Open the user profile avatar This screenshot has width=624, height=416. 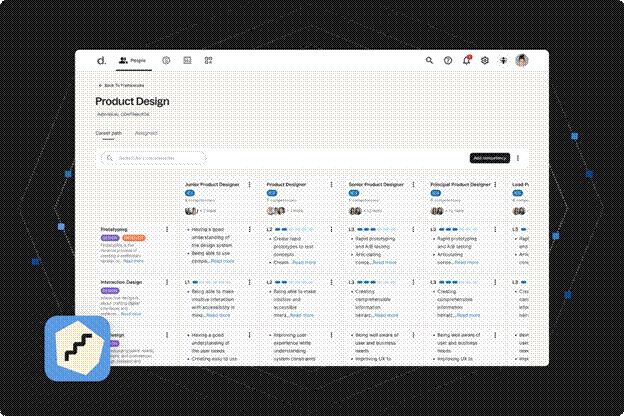pos(522,61)
